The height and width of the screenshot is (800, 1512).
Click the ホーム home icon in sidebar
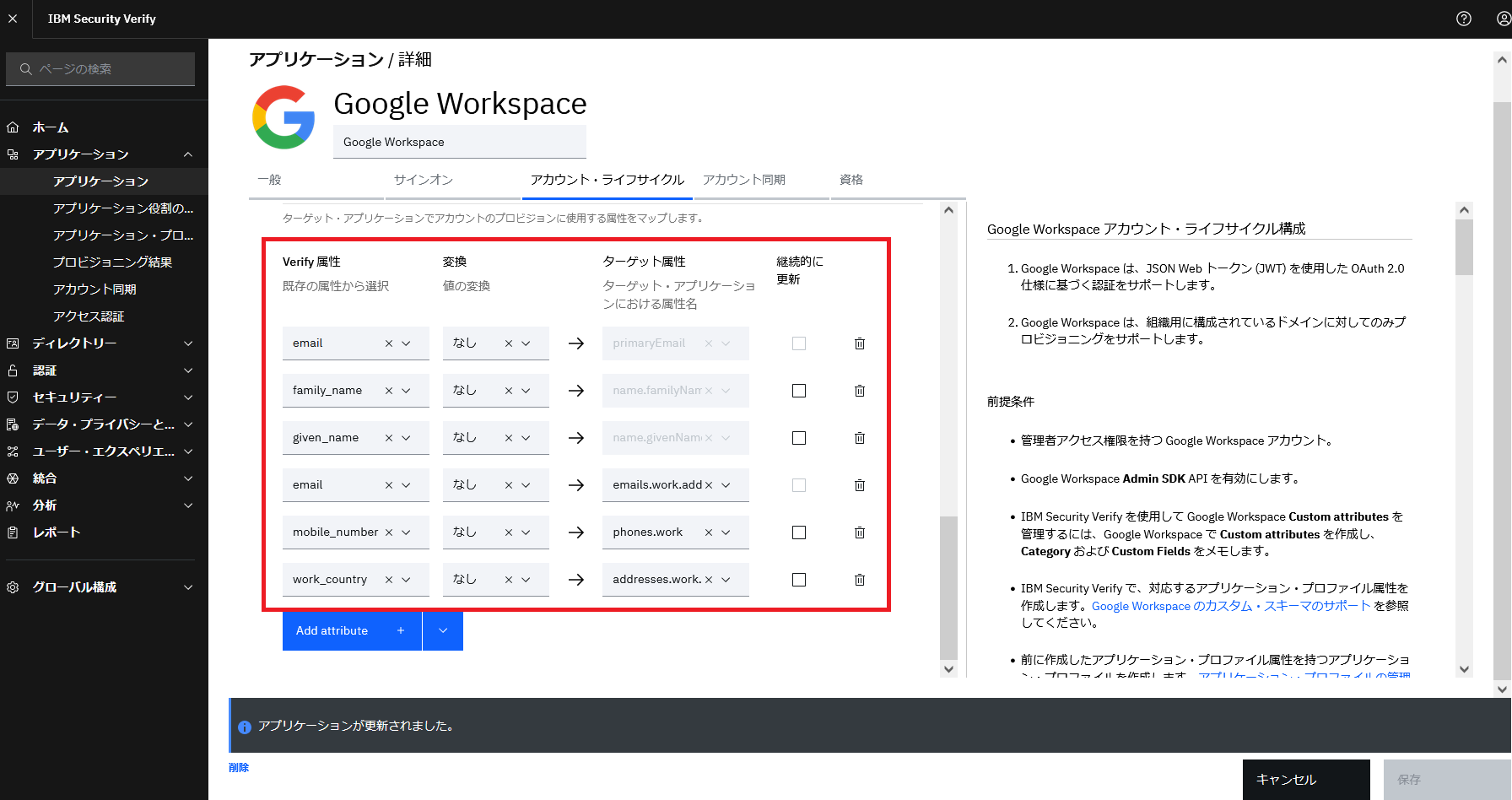coord(13,127)
